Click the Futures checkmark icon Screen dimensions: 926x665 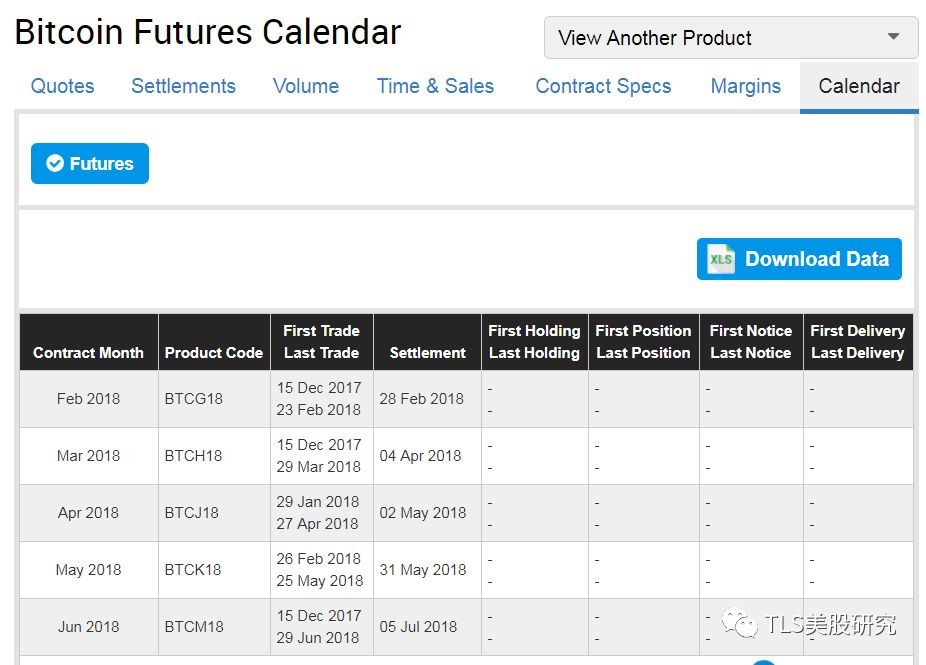[x=55, y=164]
